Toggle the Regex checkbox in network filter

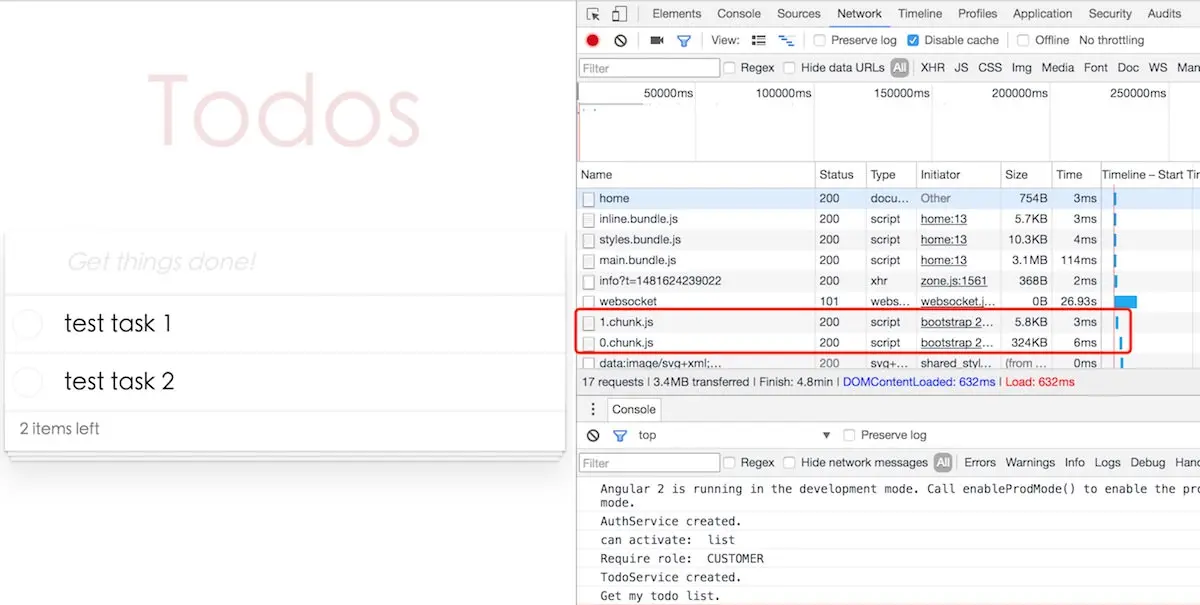click(730, 68)
